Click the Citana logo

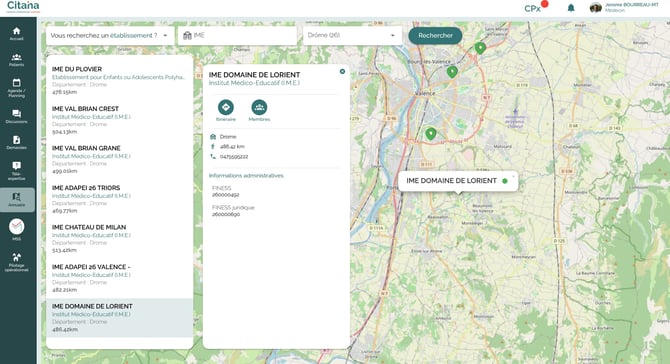click(x=23, y=6)
